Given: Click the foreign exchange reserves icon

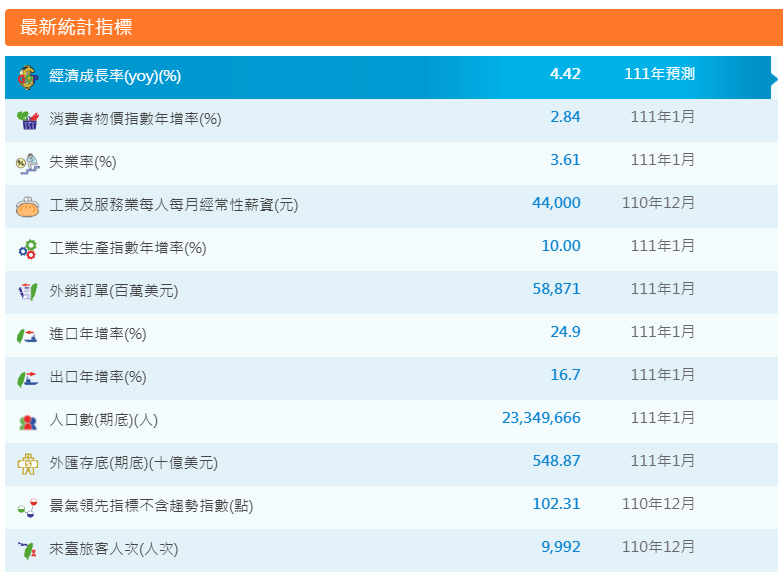Looking at the screenshot, I should click(27, 464).
